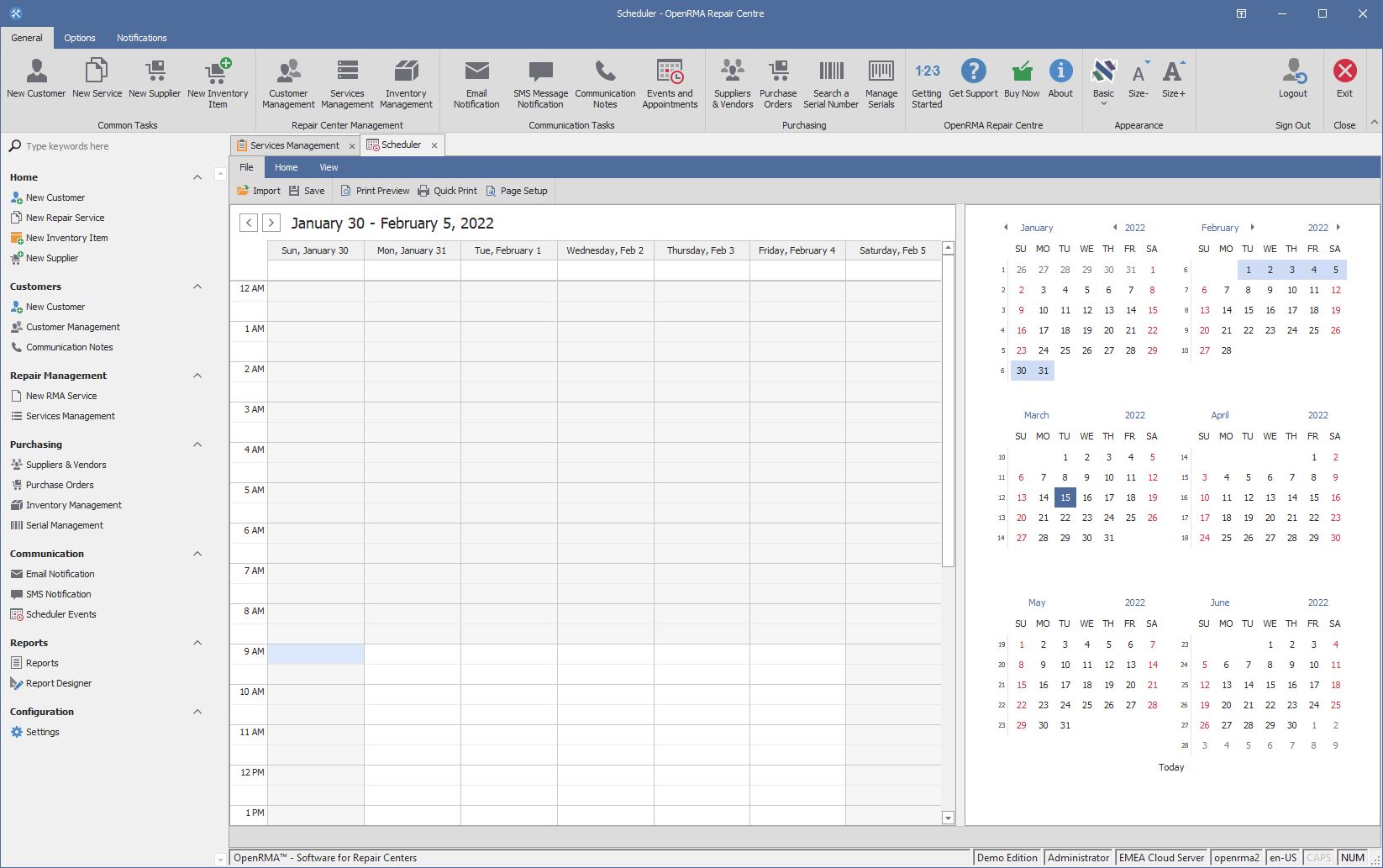Increase font with Size+ icon
This screenshot has height=868, width=1383.
[x=1173, y=79]
